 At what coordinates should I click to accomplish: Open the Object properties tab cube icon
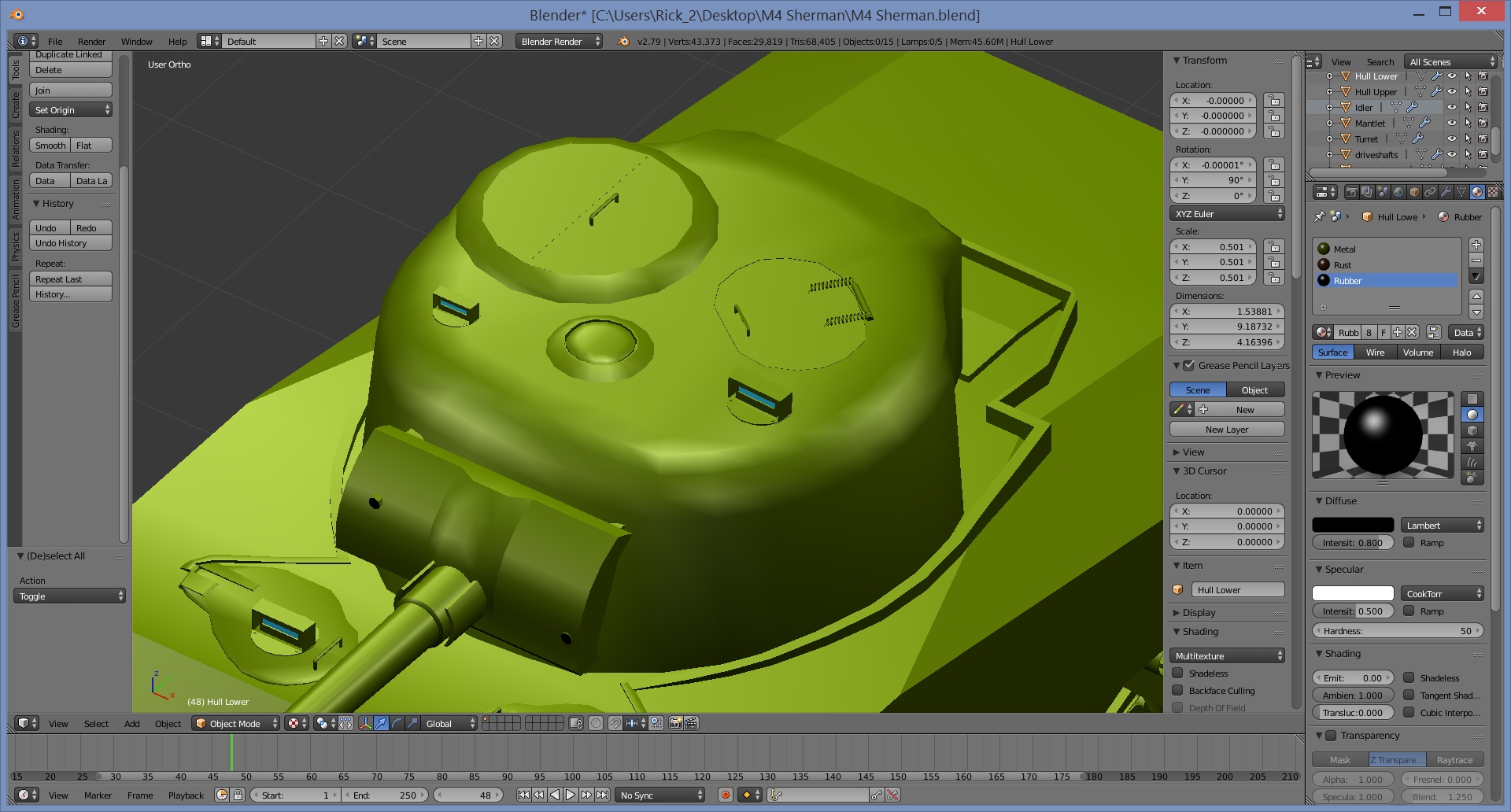pos(1414,192)
